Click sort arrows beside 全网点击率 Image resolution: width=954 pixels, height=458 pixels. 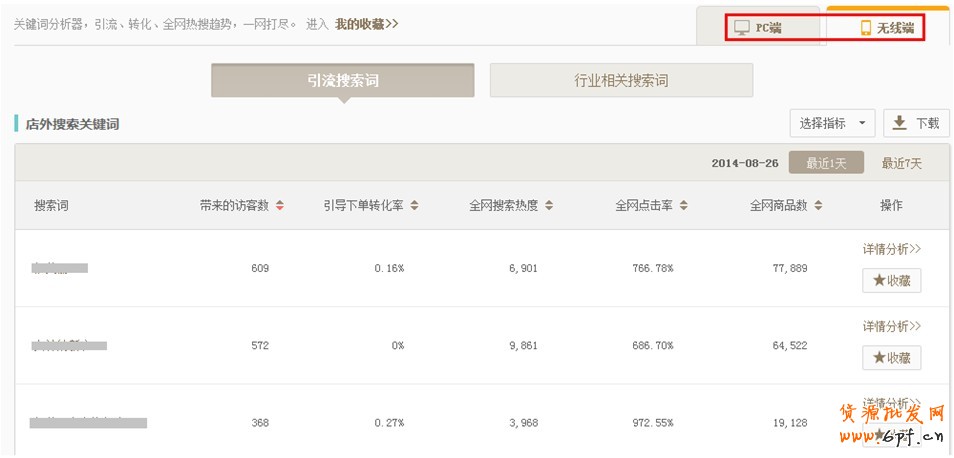[683, 206]
